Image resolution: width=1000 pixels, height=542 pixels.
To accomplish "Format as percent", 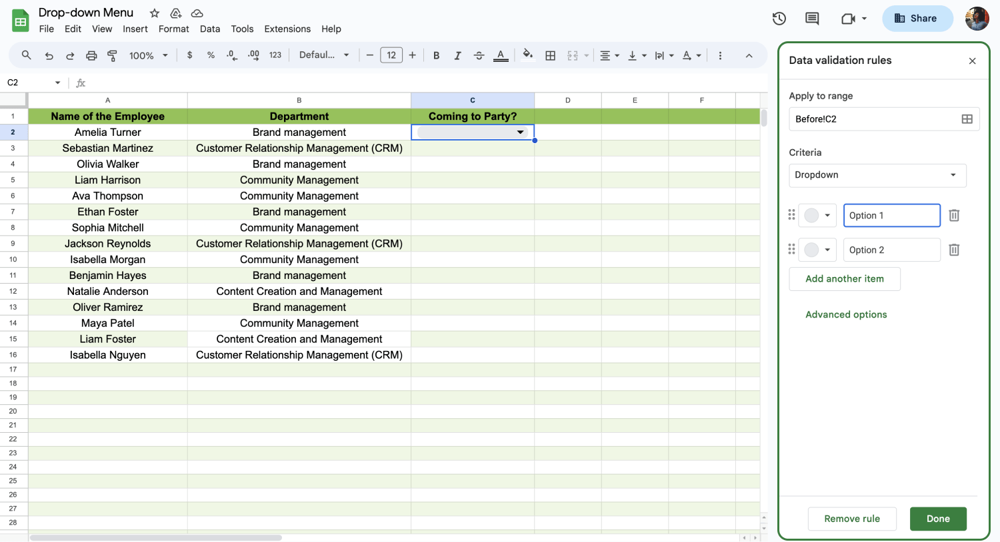I will [210, 55].
